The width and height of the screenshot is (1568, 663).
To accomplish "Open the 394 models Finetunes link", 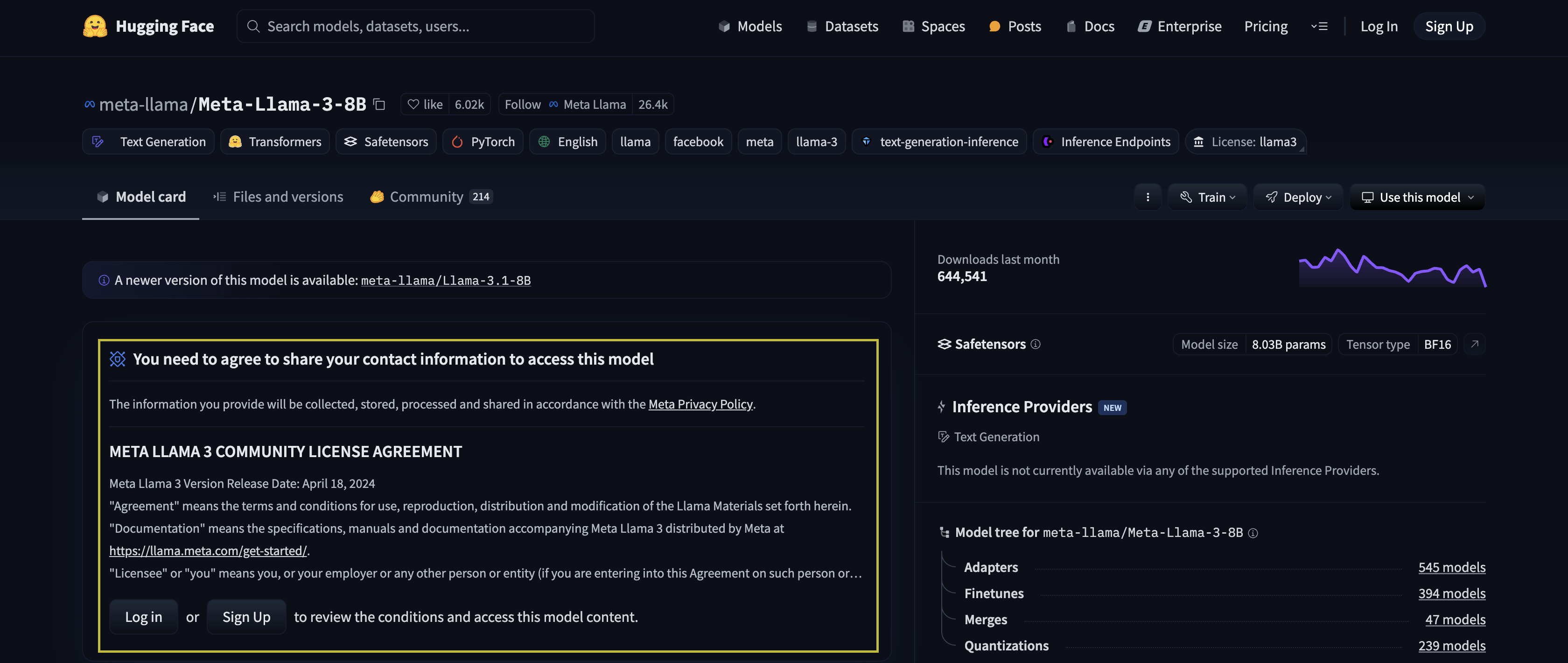I will tap(1452, 593).
